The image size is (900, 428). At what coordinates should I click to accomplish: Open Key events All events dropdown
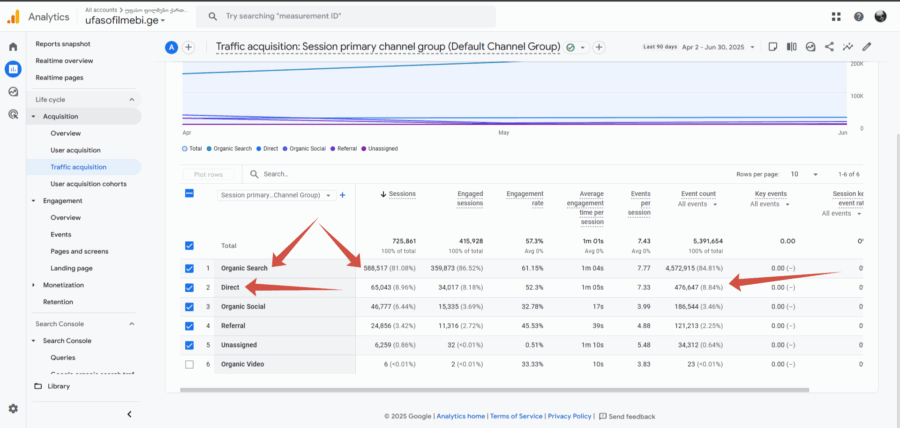(x=770, y=204)
